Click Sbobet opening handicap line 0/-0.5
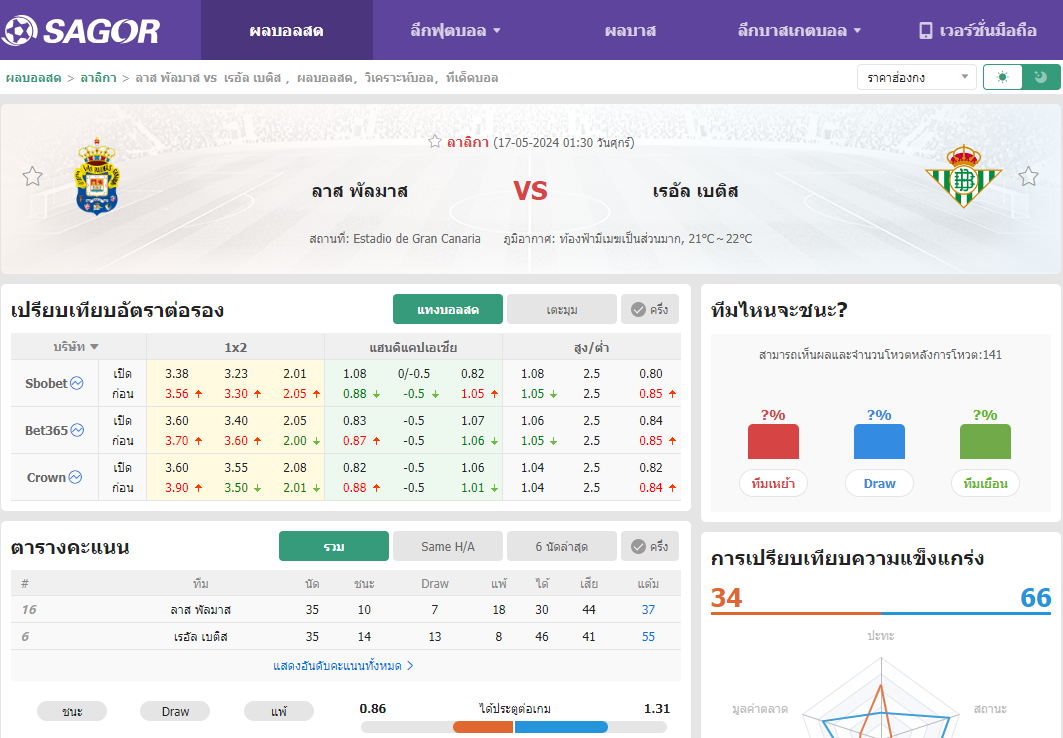Image resolution: width=1063 pixels, height=738 pixels. point(414,373)
